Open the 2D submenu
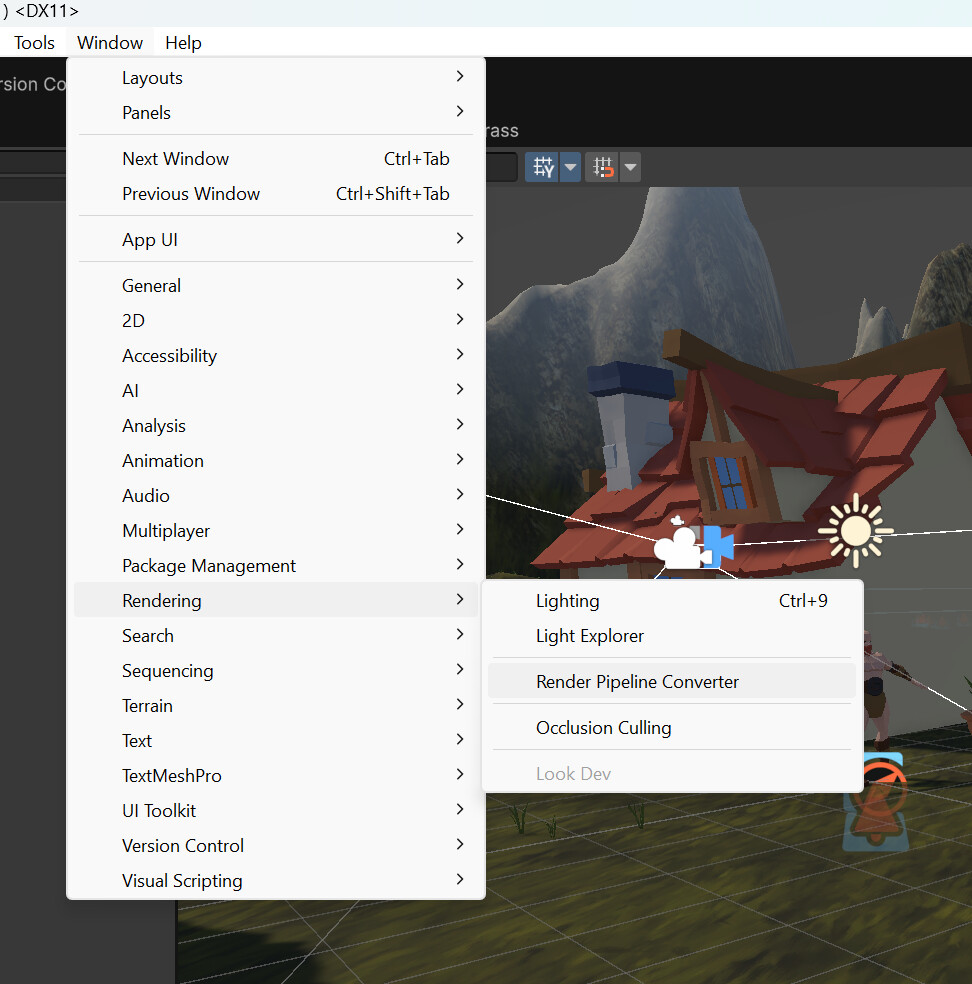Image resolution: width=972 pixels, height=984 pixels. coord(276,321)
